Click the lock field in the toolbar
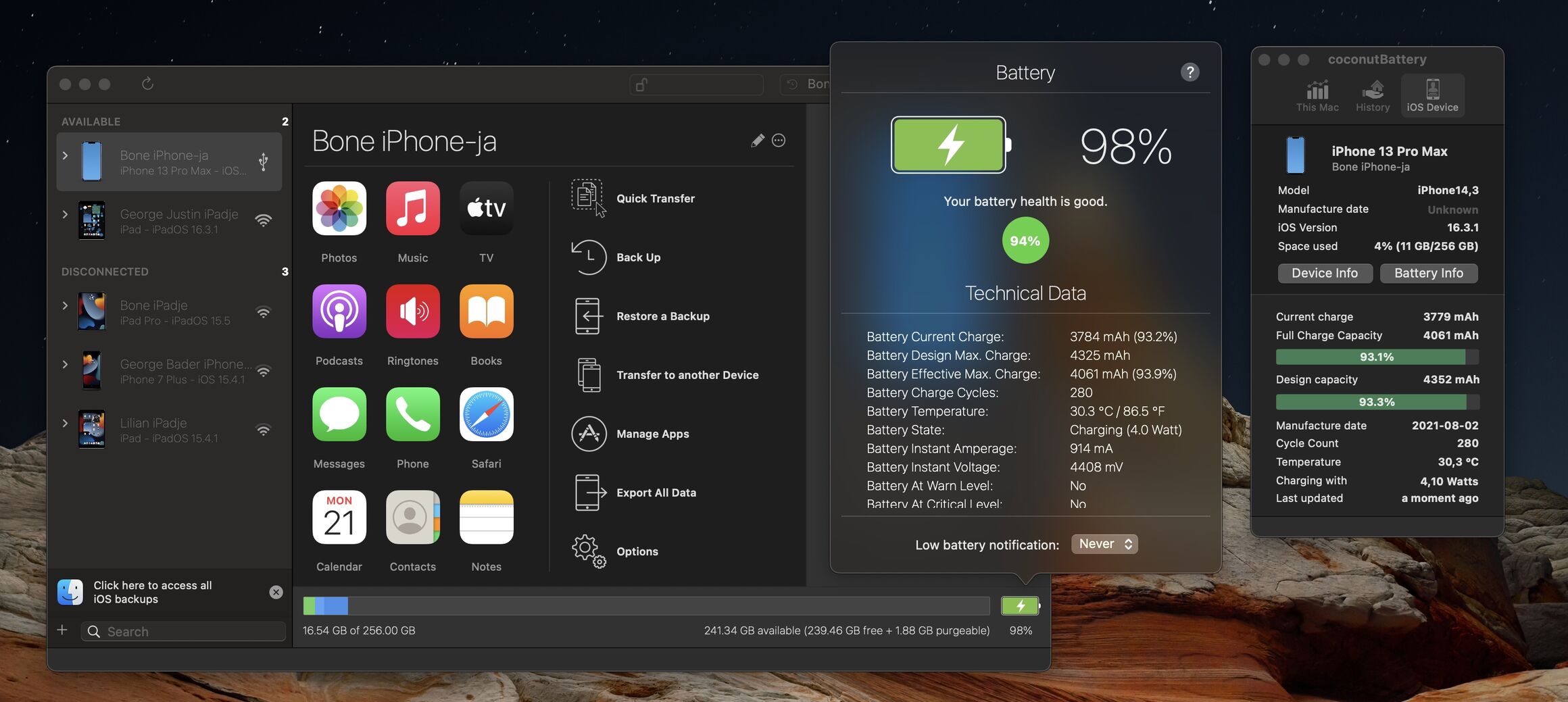Viewport: 1568px width, 702px height. tap(696, 84)
